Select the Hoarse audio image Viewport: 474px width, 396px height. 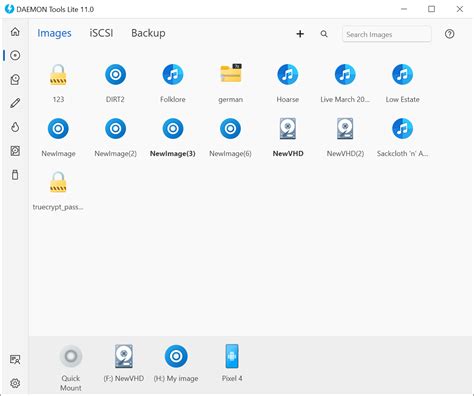(x=288, y=83)
